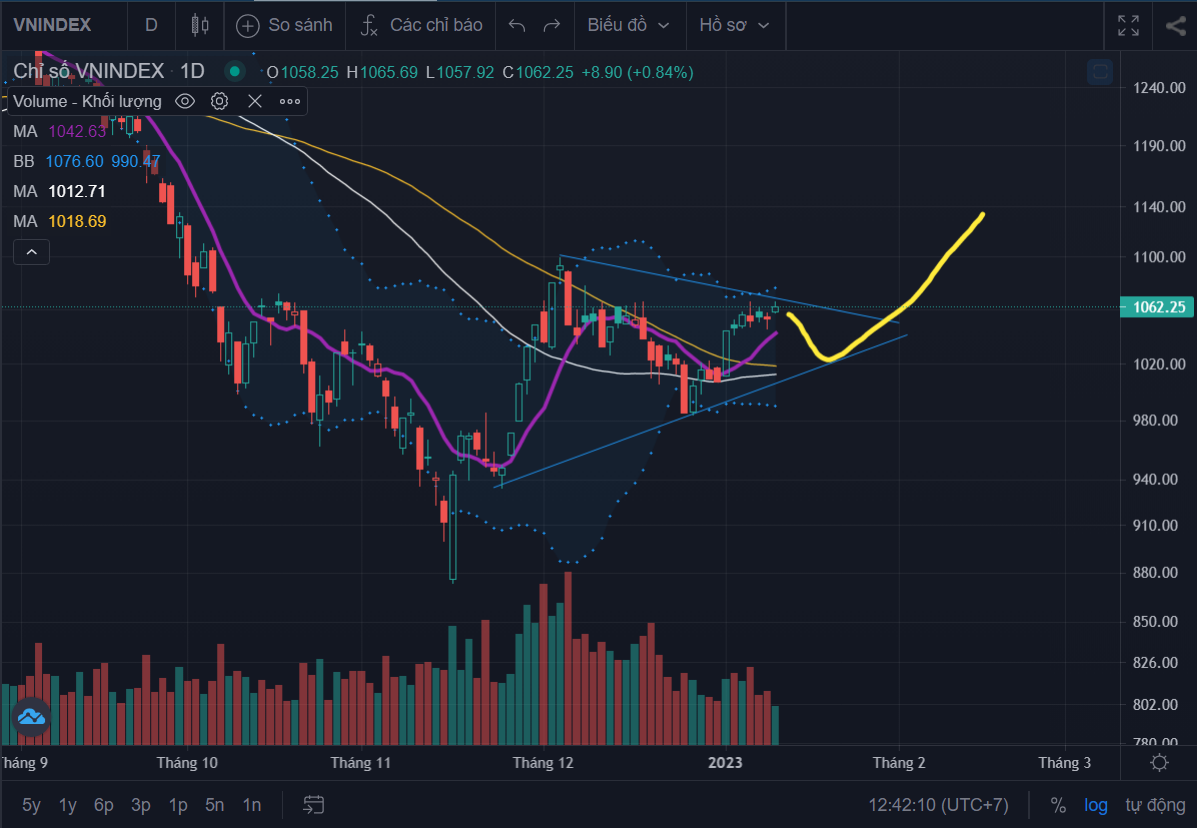This screenshot has width=1197, height=828.
Task: Undo last chart action arrow
Action: coord(517,26)
